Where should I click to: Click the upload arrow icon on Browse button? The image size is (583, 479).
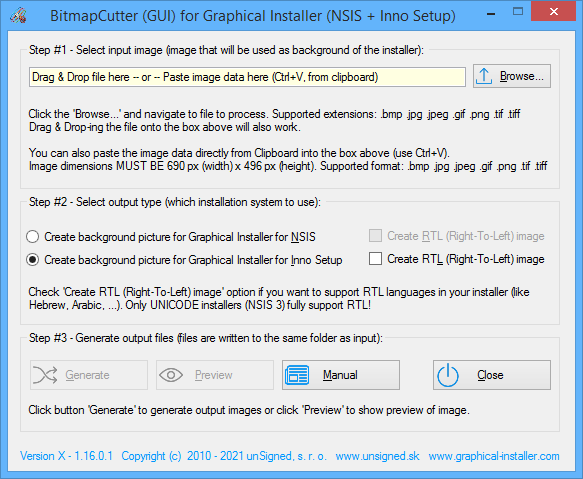point(484,76)
